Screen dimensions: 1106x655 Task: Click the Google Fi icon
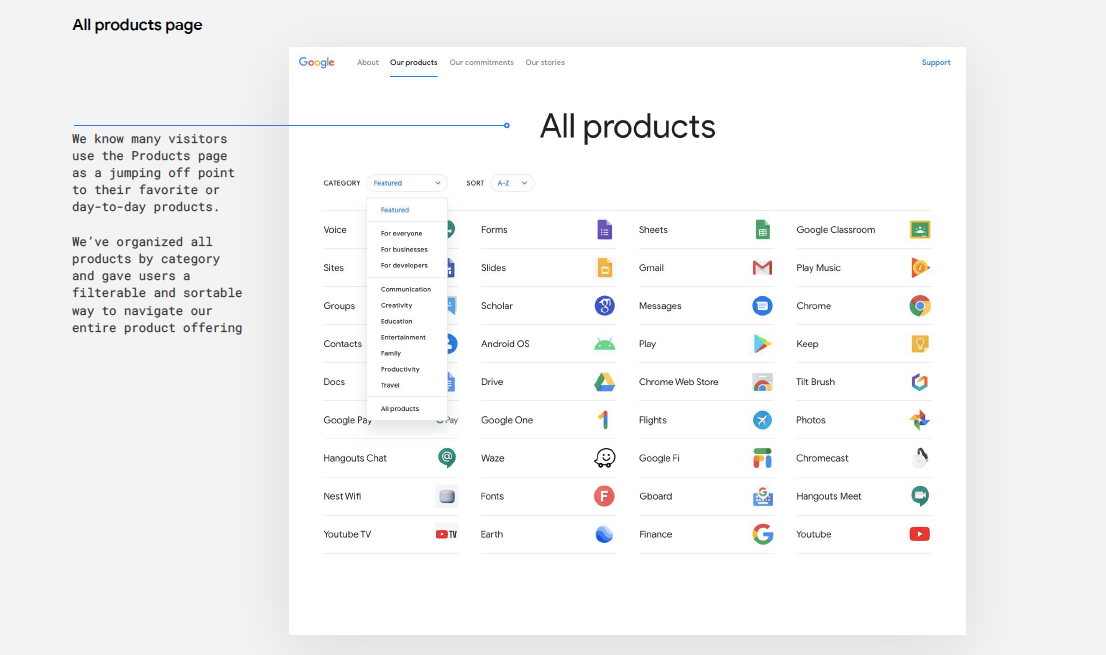tap(762, 458)
